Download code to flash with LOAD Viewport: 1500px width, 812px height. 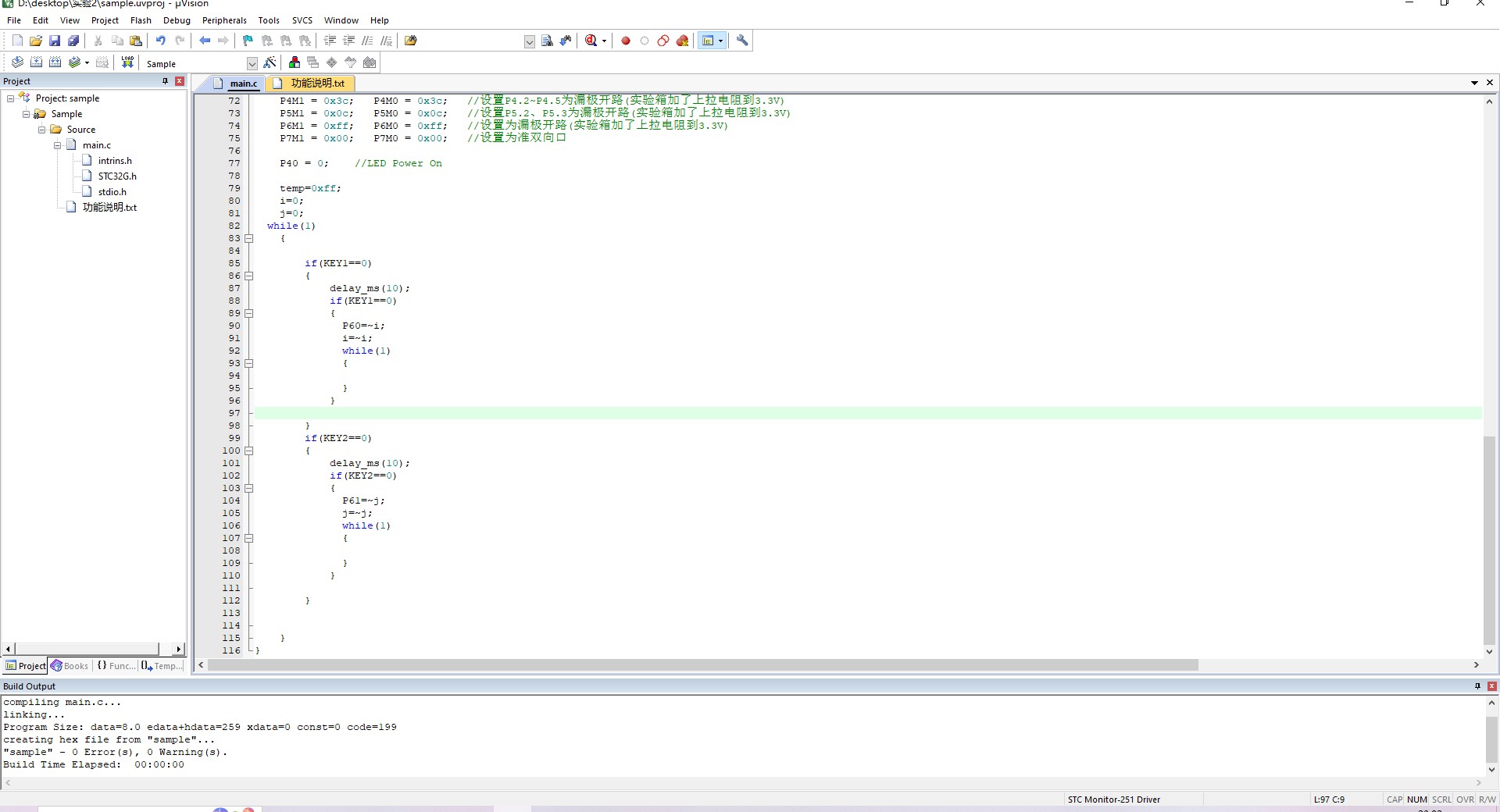tap(127, 62)
